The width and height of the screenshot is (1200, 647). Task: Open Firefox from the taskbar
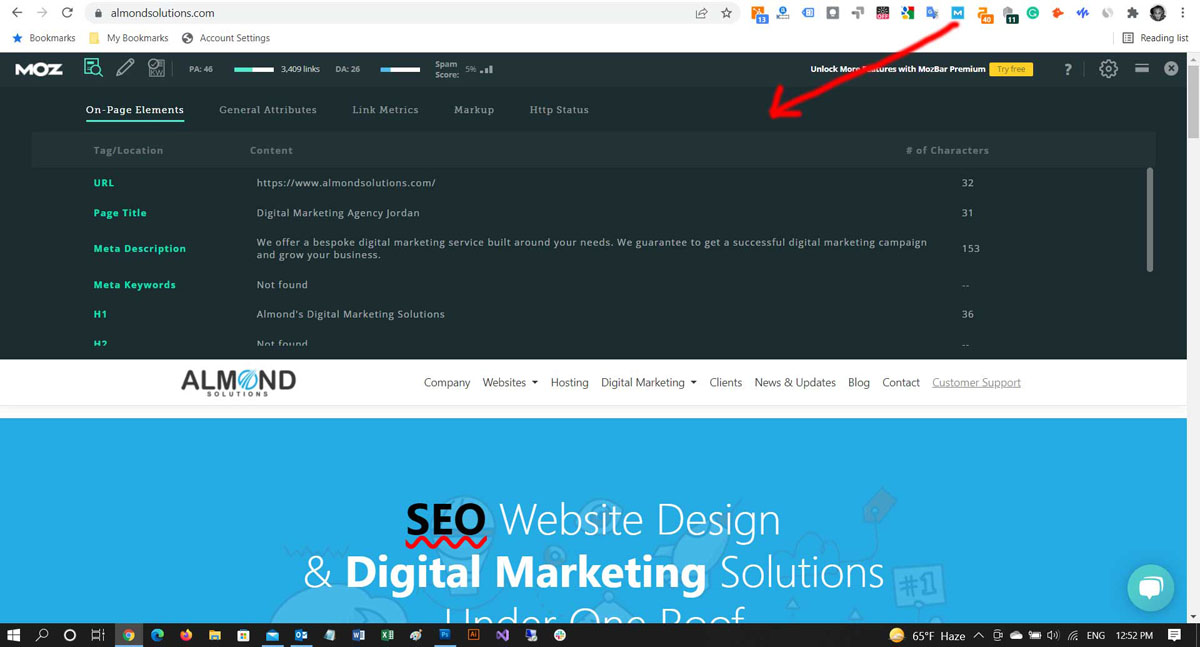tap(186, 635)
